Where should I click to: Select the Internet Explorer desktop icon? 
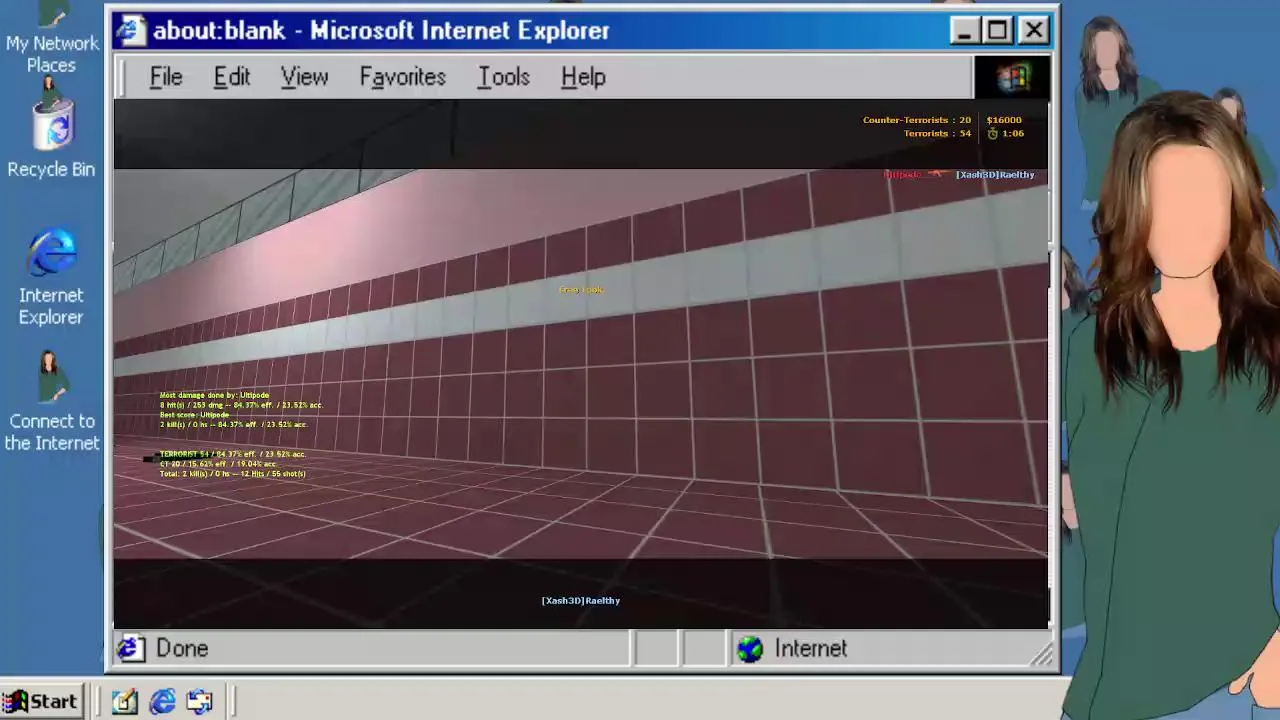[51, 278]
